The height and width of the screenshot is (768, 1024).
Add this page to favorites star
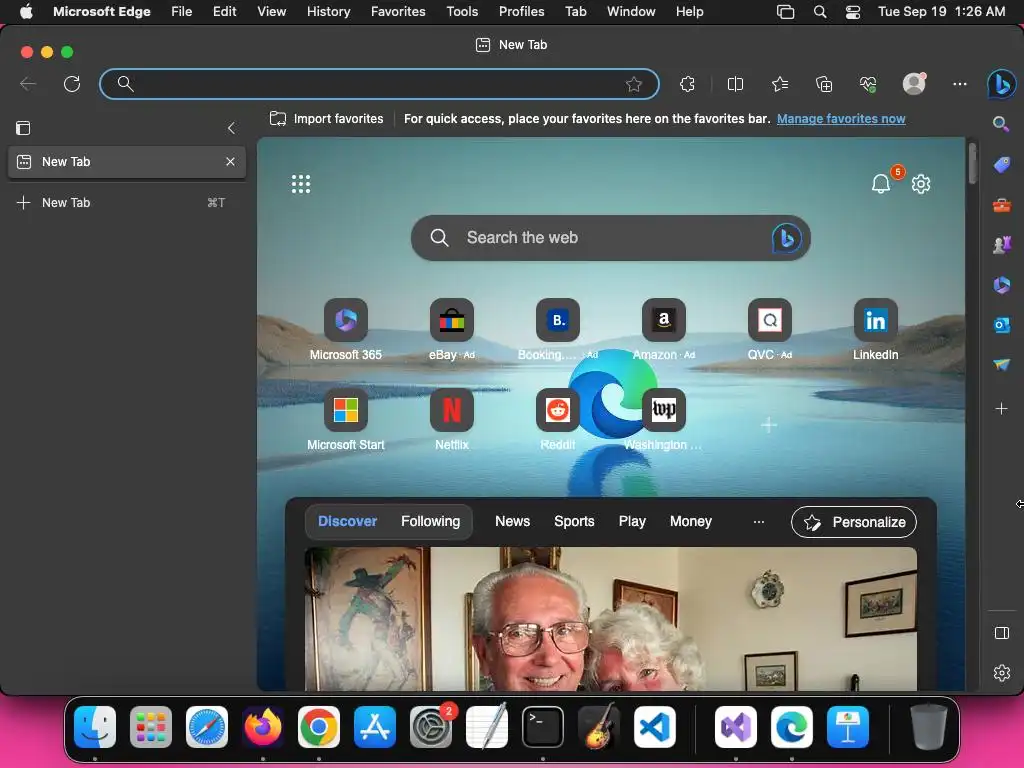(x=633, y=84)
